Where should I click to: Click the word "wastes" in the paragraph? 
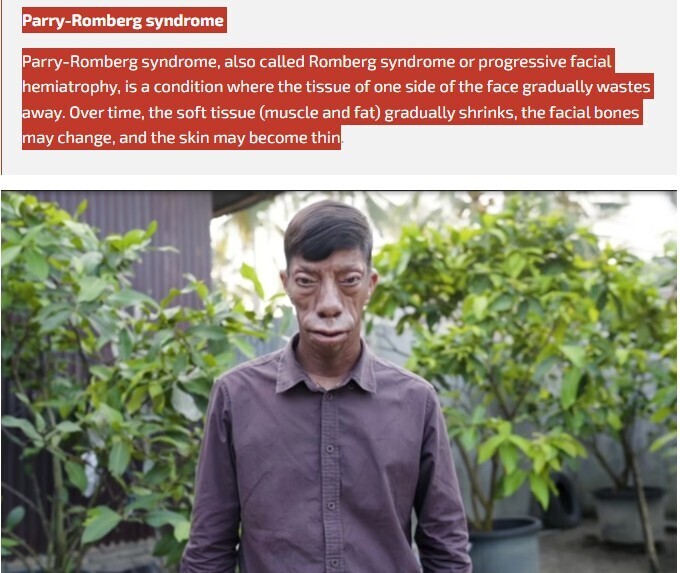623,87
